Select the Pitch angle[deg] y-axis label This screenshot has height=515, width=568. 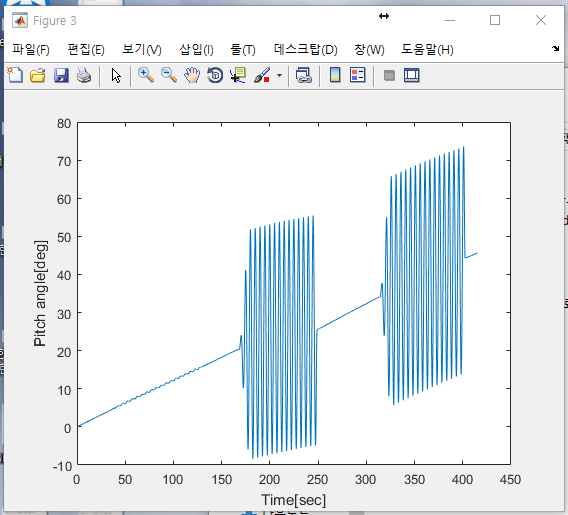[41, 293]
